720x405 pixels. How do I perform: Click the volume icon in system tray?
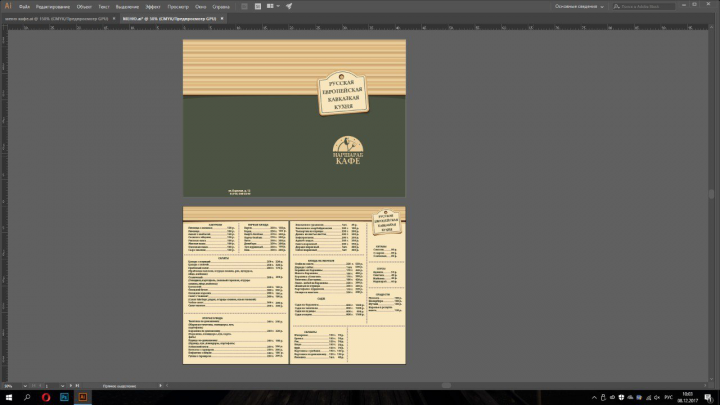coord(657,398)
